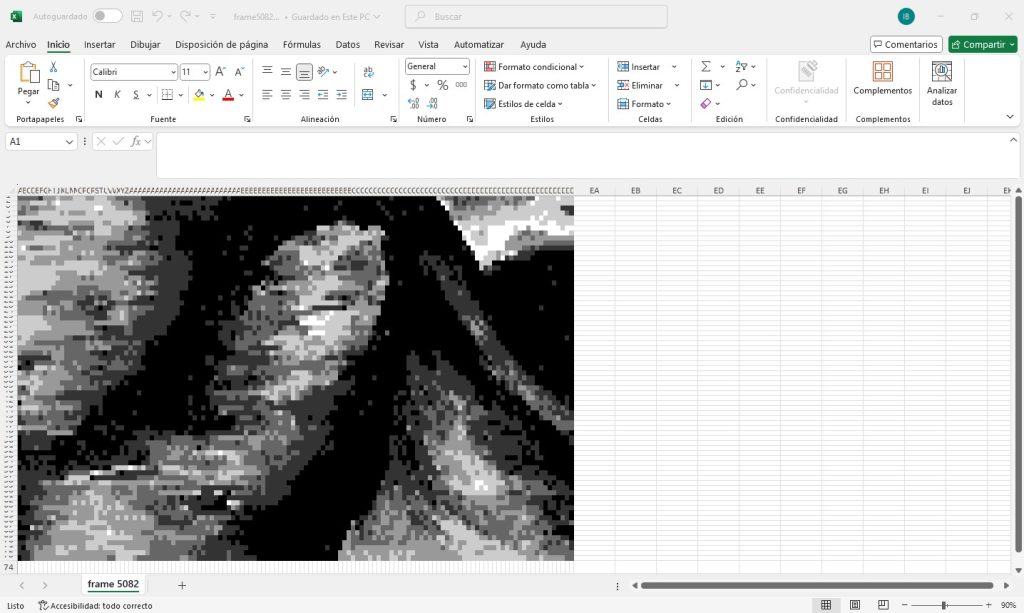Image resolution: width=1024 pixels, height=613 pixels.
Task: Click the wrap text icon
Action: [368, 71]
